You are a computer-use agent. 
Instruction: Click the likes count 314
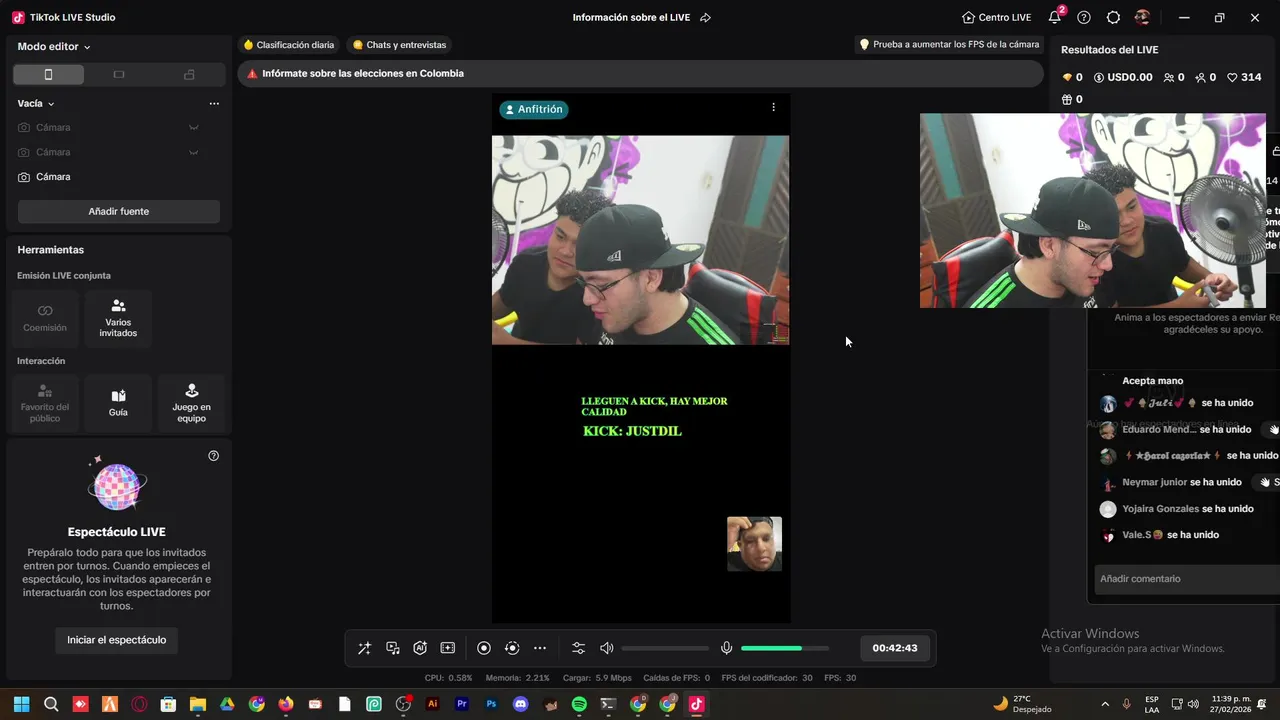point(1244,78)
